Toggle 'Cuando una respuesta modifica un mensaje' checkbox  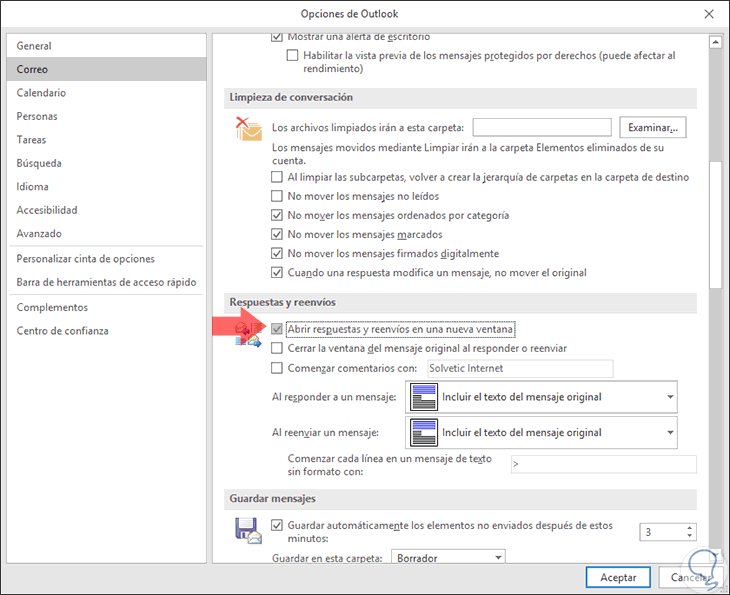(x=277, y=272)
